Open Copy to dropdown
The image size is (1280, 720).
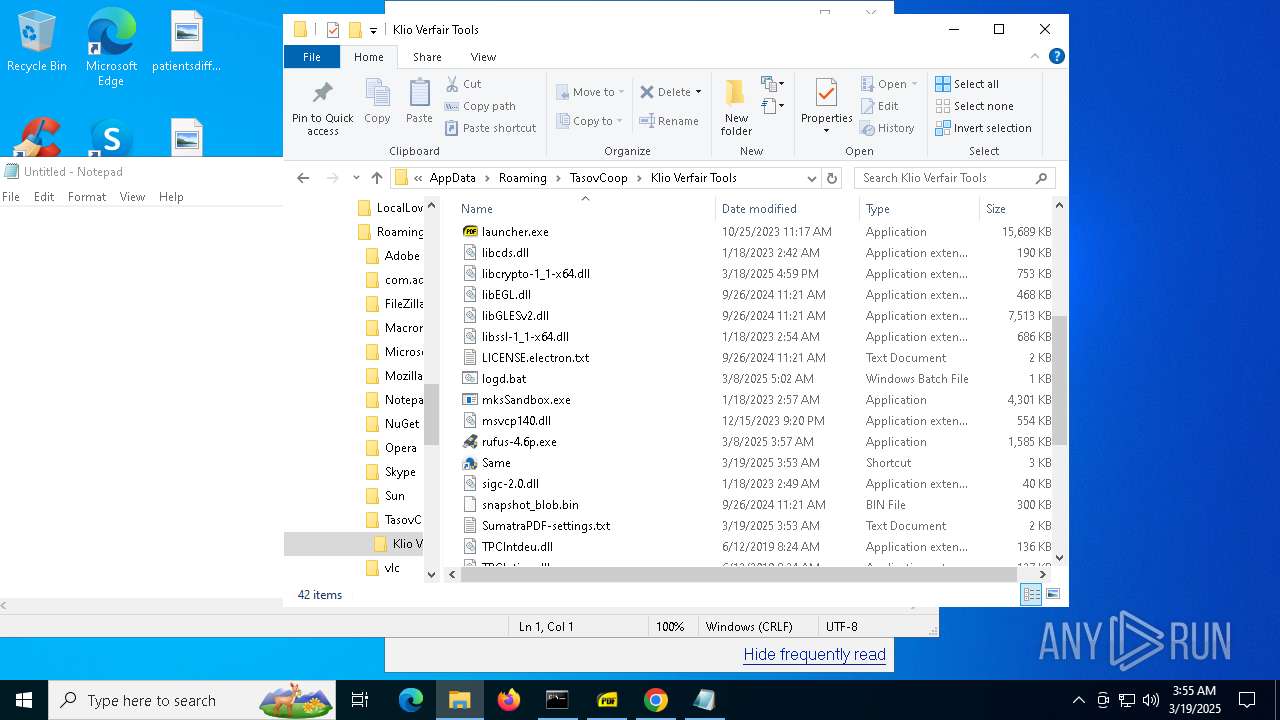click(x=590, y=121)
